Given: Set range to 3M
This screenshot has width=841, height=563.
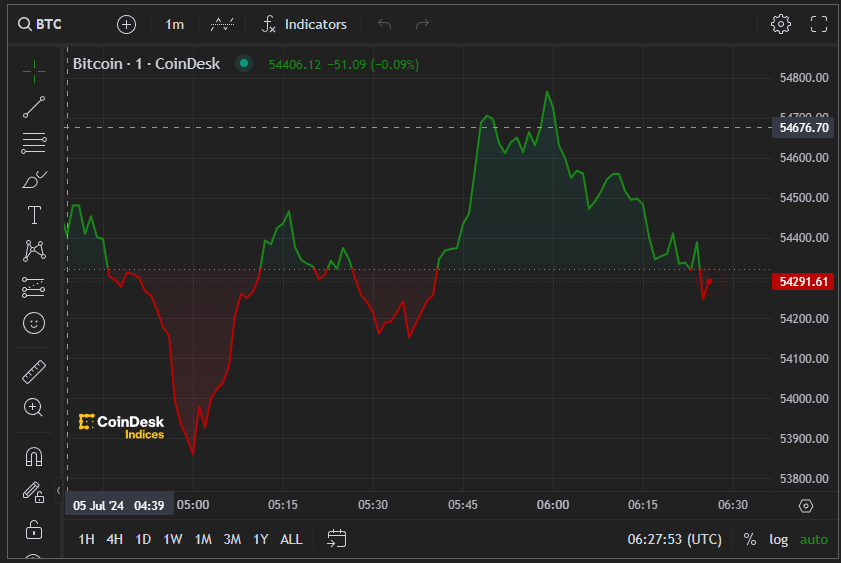Looking at the screenshot, I should tap(232, 539).
